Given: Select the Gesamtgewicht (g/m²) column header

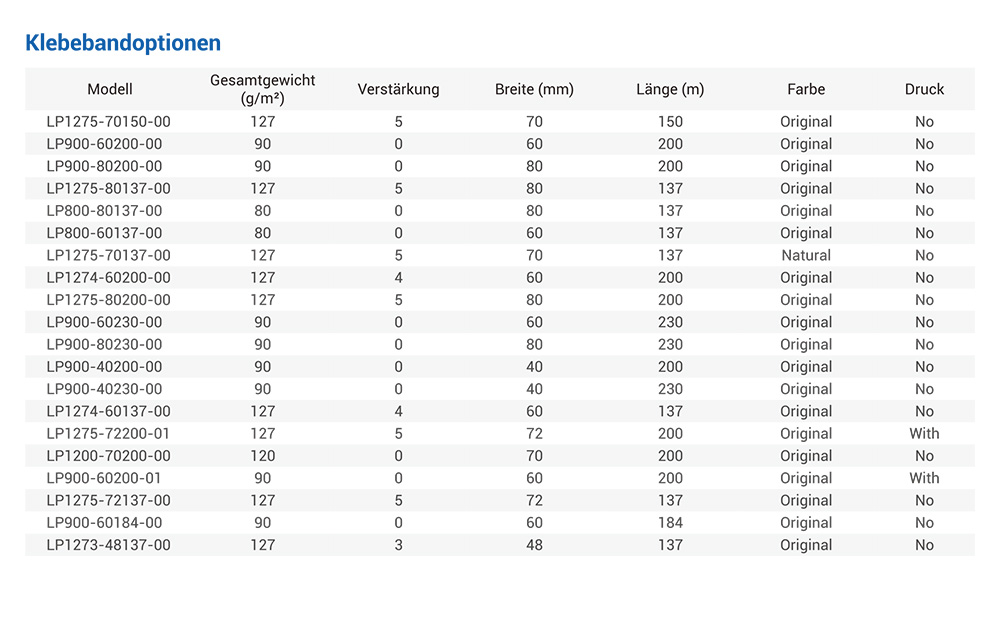Looking at the screenshot, I should (263, 89).
